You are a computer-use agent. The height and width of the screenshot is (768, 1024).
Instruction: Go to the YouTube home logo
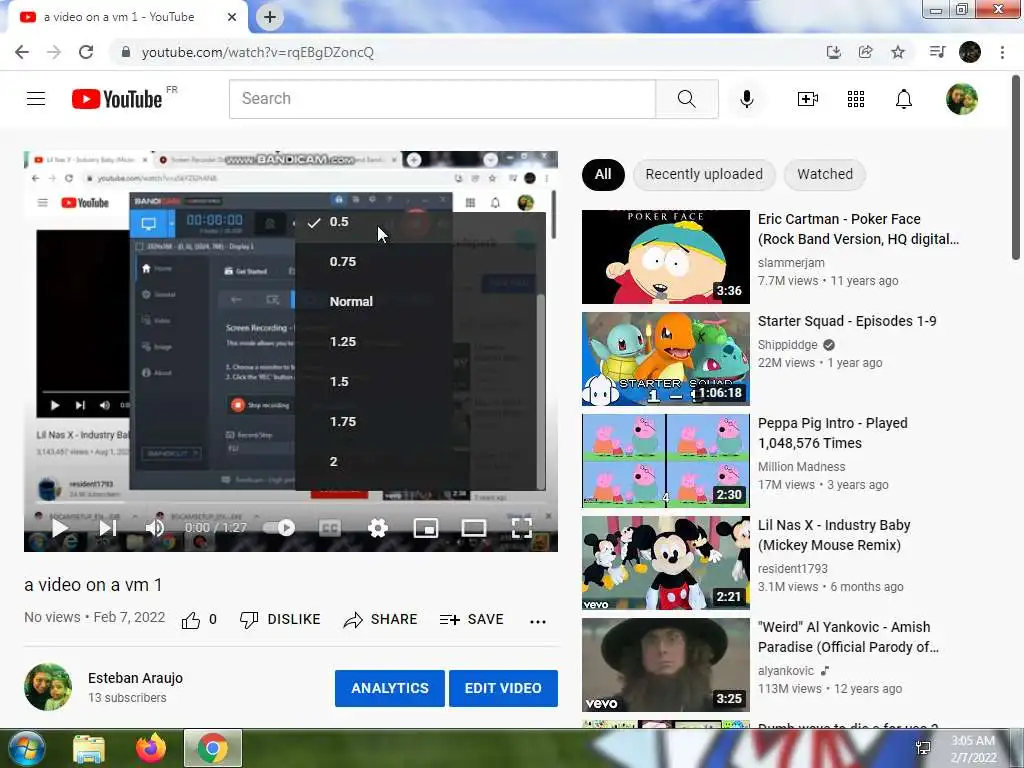(x=117, y=99)
